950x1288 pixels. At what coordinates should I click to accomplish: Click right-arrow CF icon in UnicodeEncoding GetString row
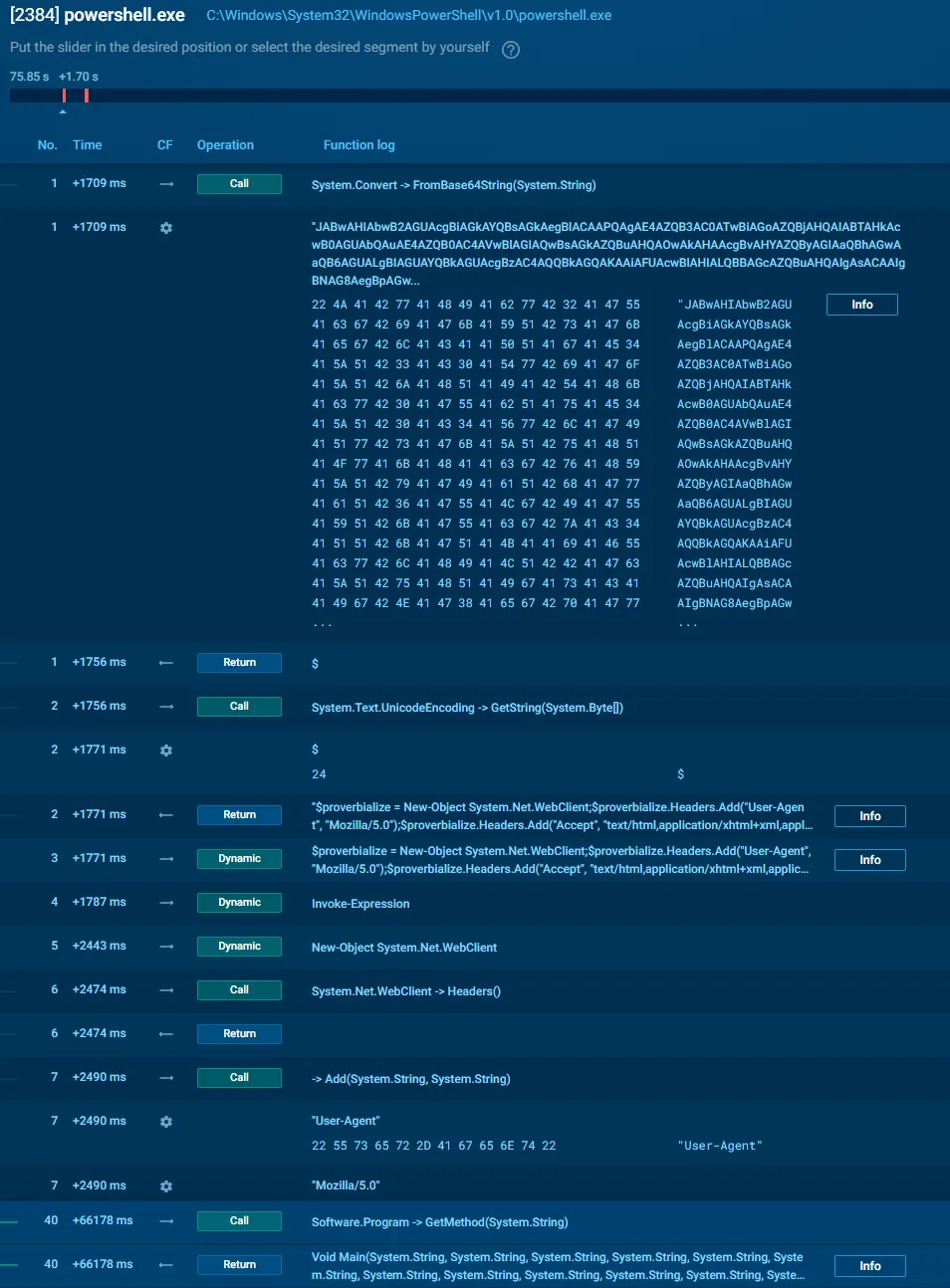tap(166, 707)
